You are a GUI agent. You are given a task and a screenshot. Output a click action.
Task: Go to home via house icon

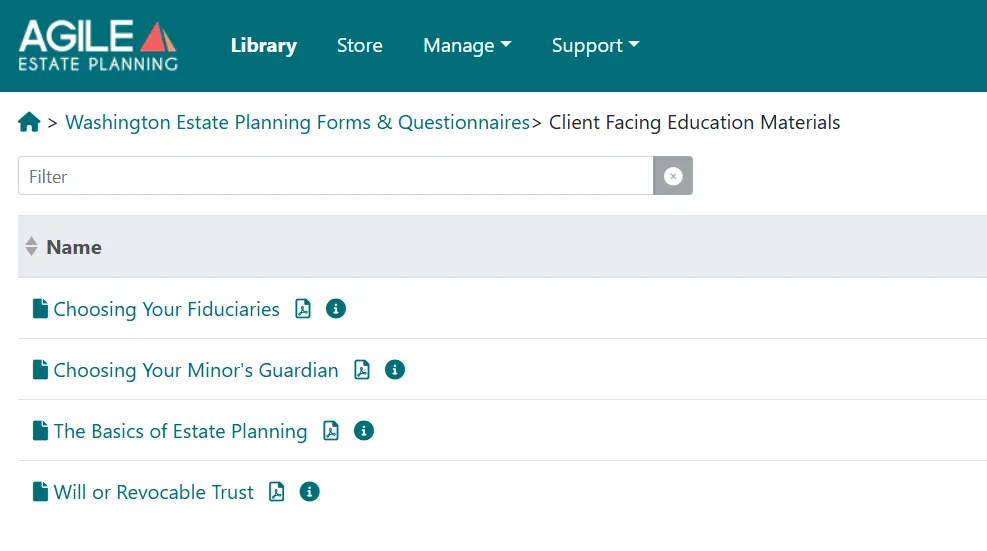[x=29, y=122]
